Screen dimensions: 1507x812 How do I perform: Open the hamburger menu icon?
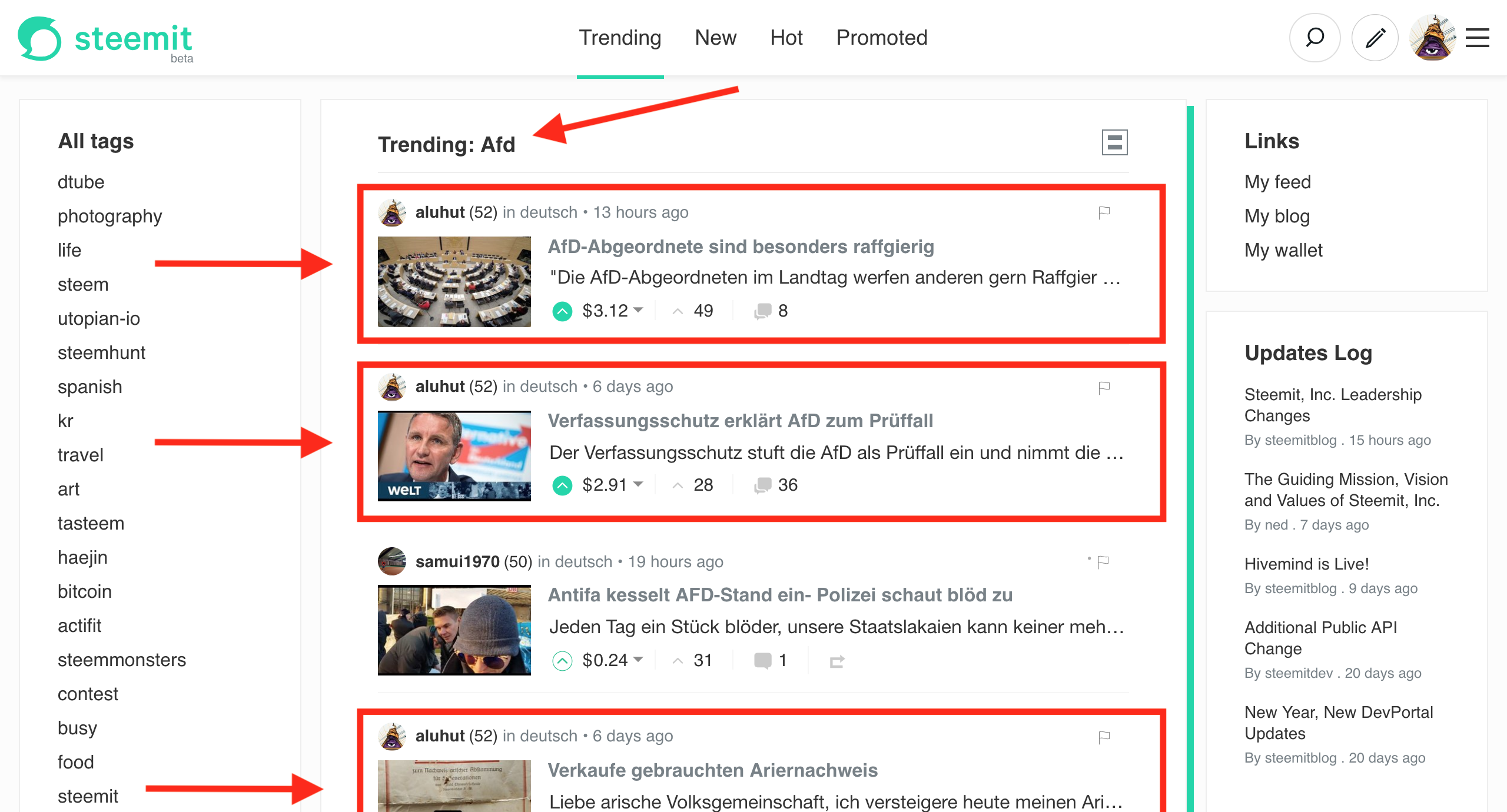[1478, 38]
